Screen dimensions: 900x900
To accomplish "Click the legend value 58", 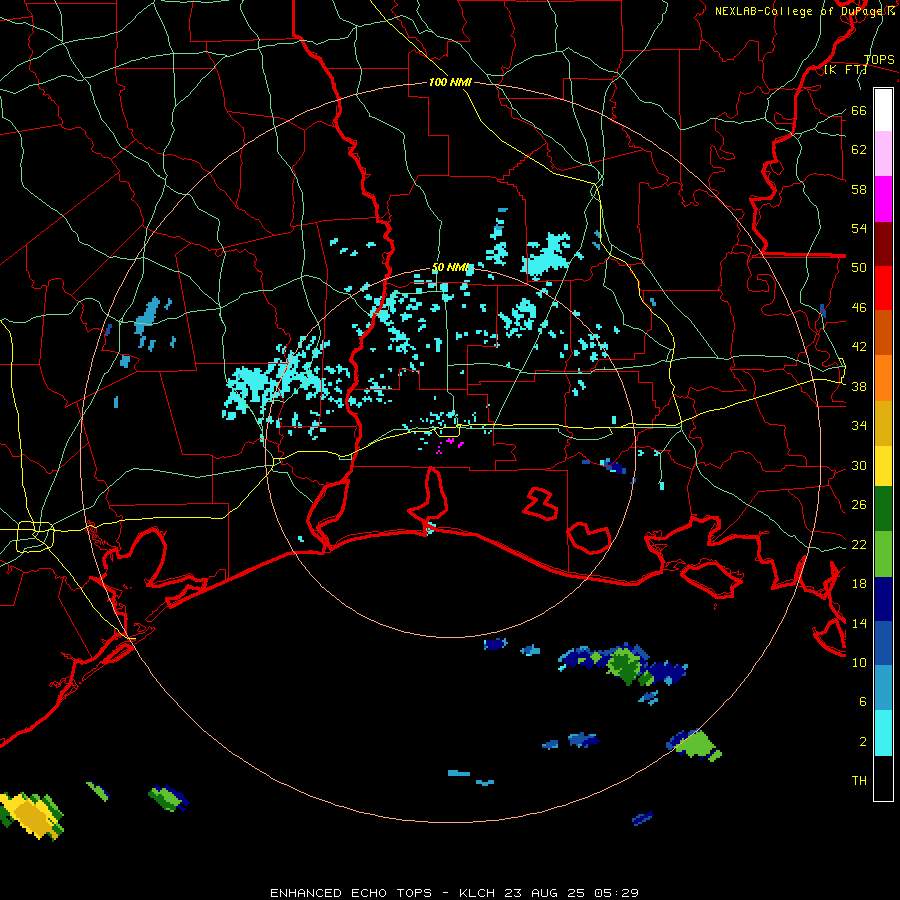I will [859, 189].
